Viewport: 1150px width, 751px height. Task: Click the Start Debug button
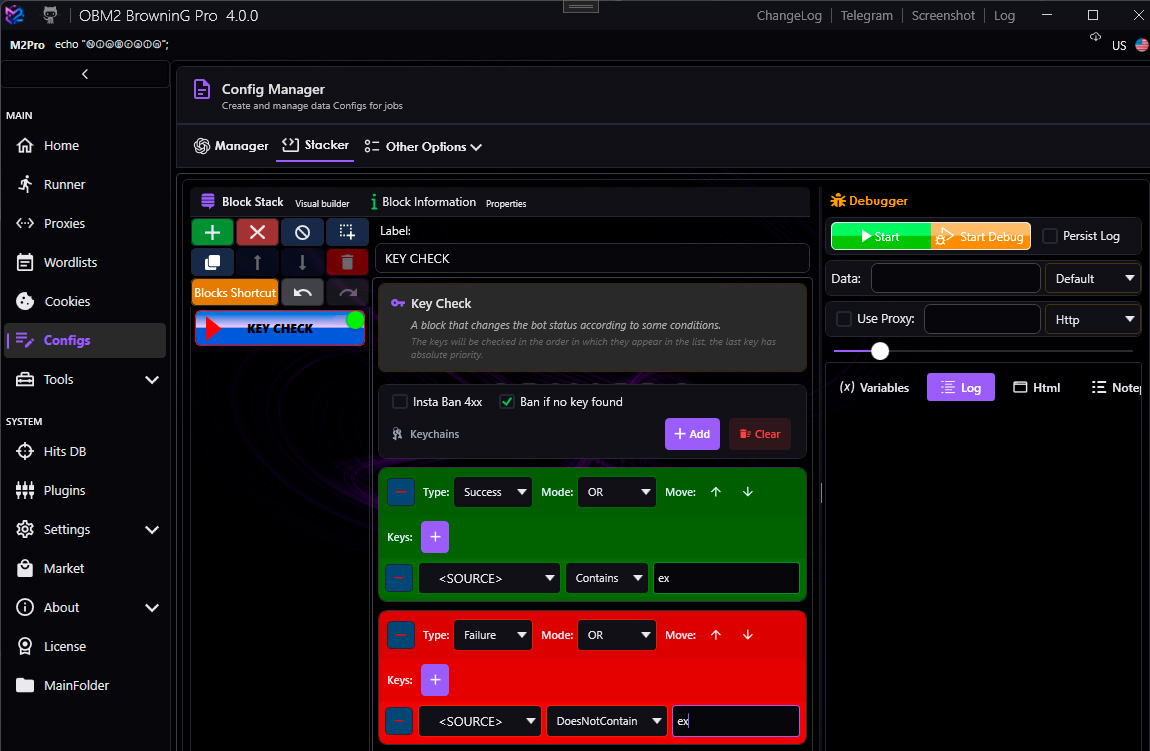click(x=981, y=236)
